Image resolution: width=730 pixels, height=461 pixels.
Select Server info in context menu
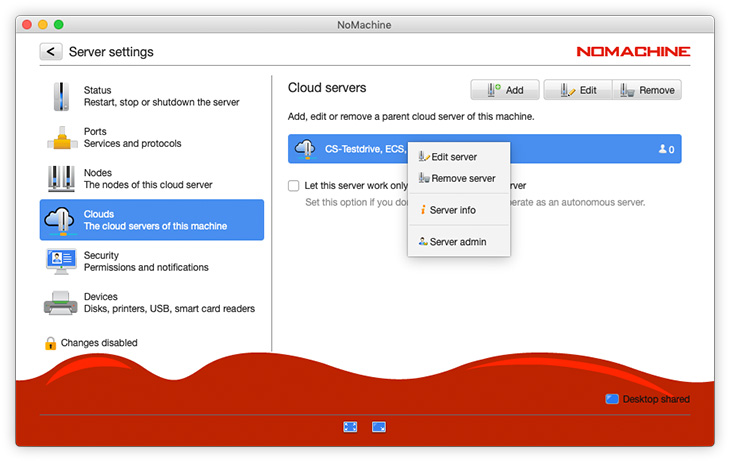[x=452, y=210]
